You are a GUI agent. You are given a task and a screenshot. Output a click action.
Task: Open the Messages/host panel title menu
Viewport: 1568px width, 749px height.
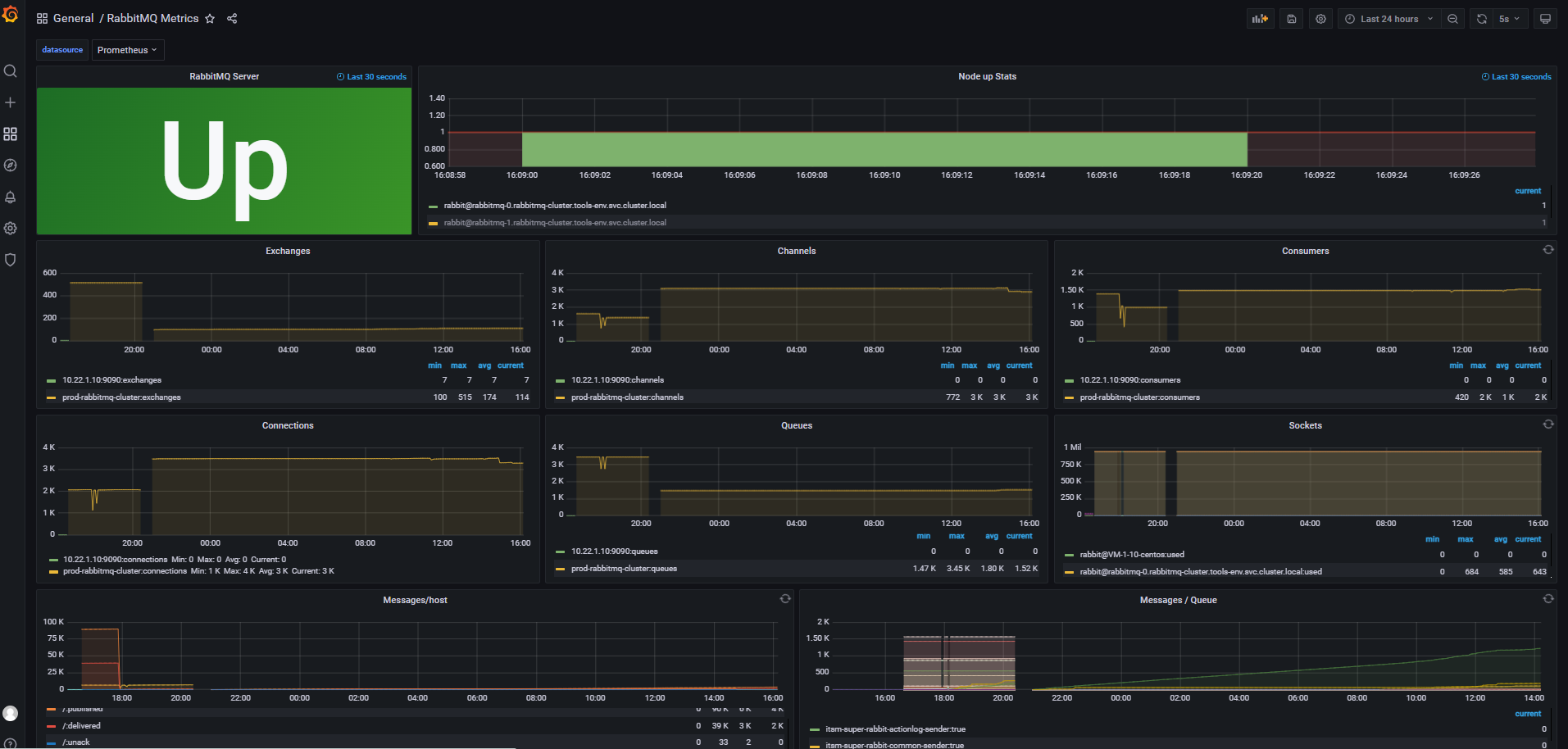click(x=415, y=600)
